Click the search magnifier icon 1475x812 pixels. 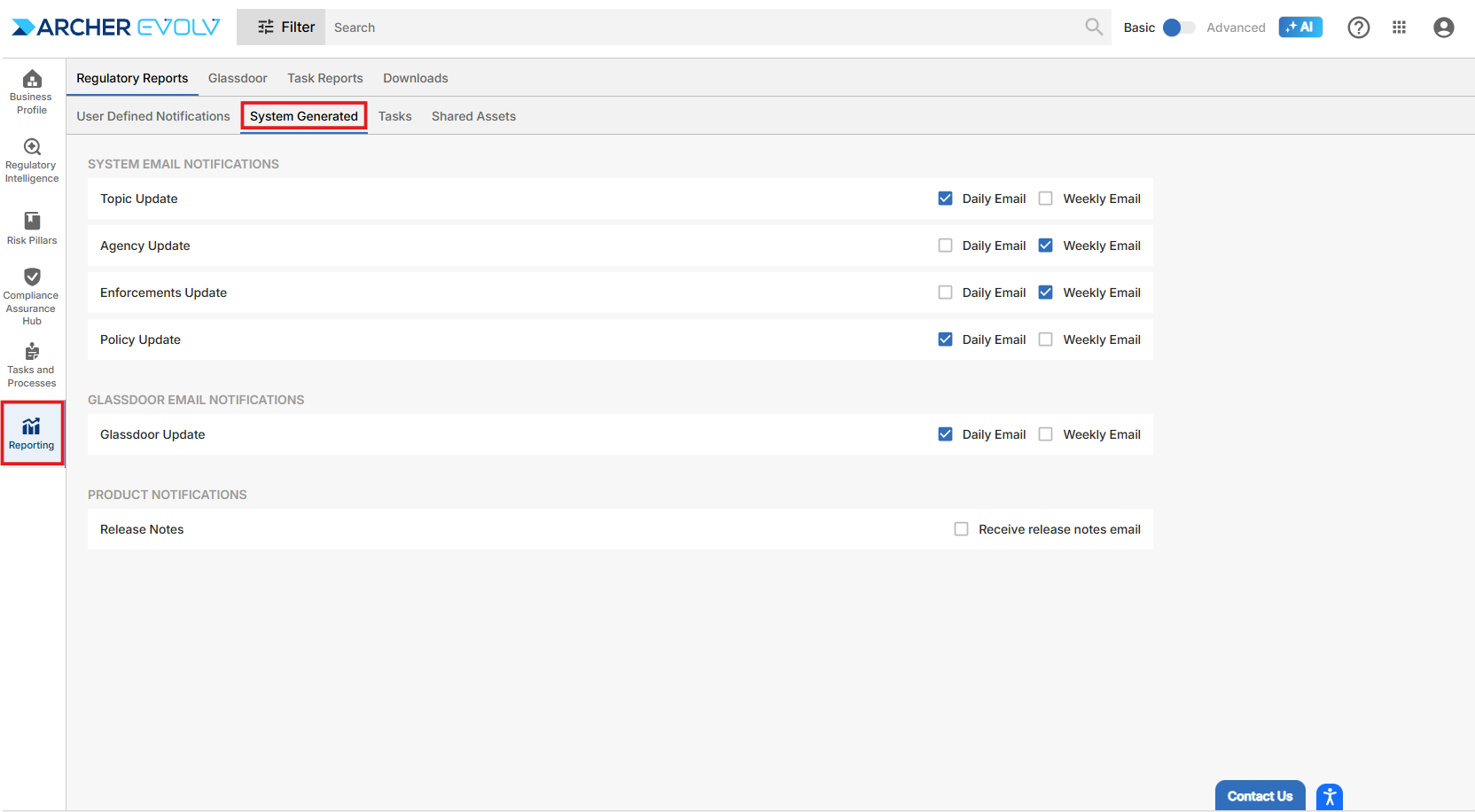pyautogui.click(x=1094, y=27)
